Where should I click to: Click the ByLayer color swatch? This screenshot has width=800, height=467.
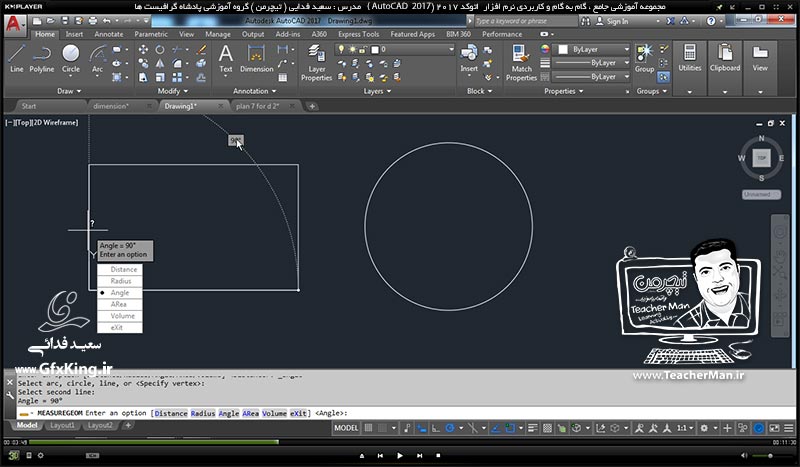[563, 49]
